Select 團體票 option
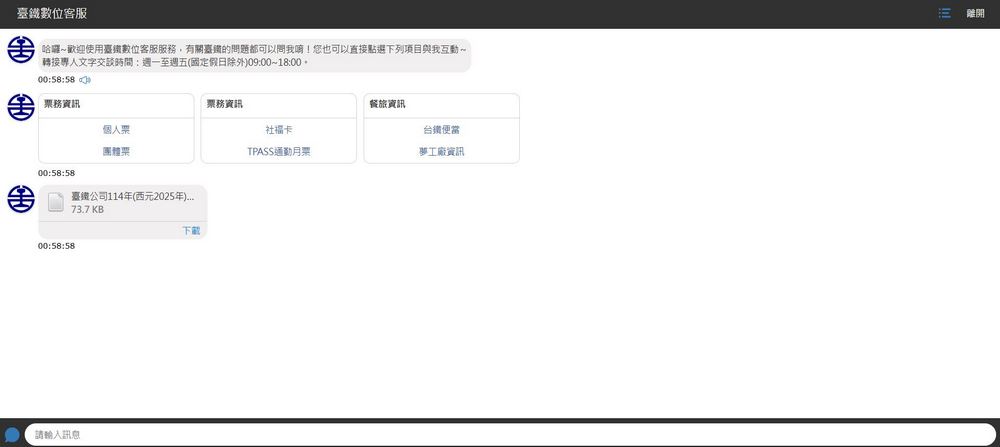1000x447 pixels. 116,152
